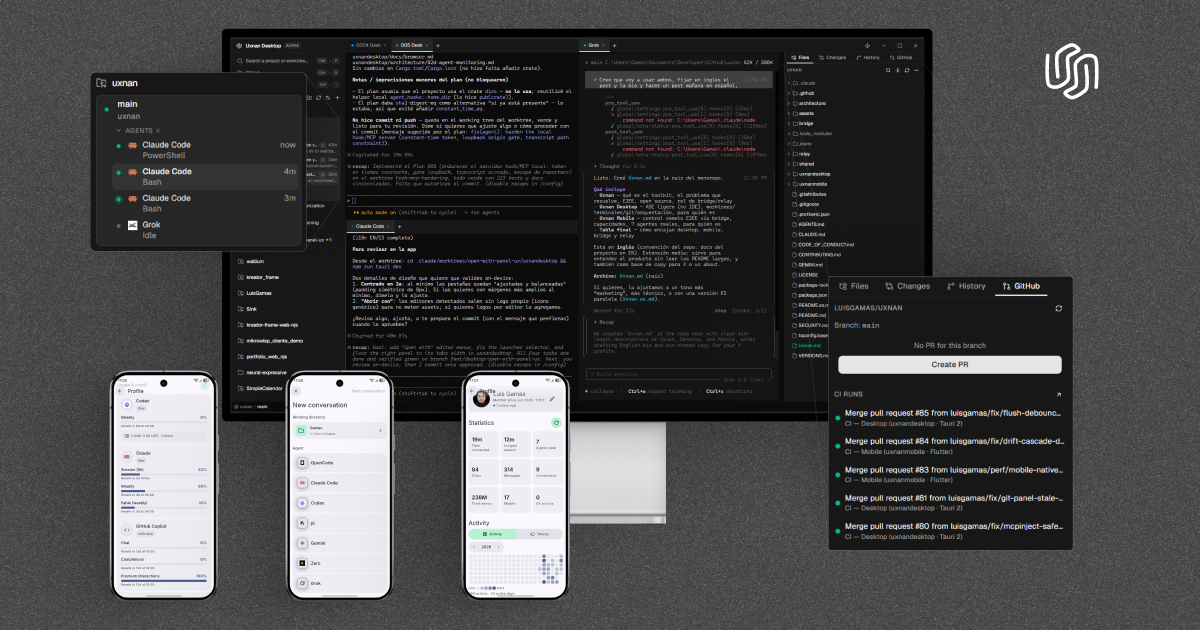Expand the bridge folder in file tree

789,123
